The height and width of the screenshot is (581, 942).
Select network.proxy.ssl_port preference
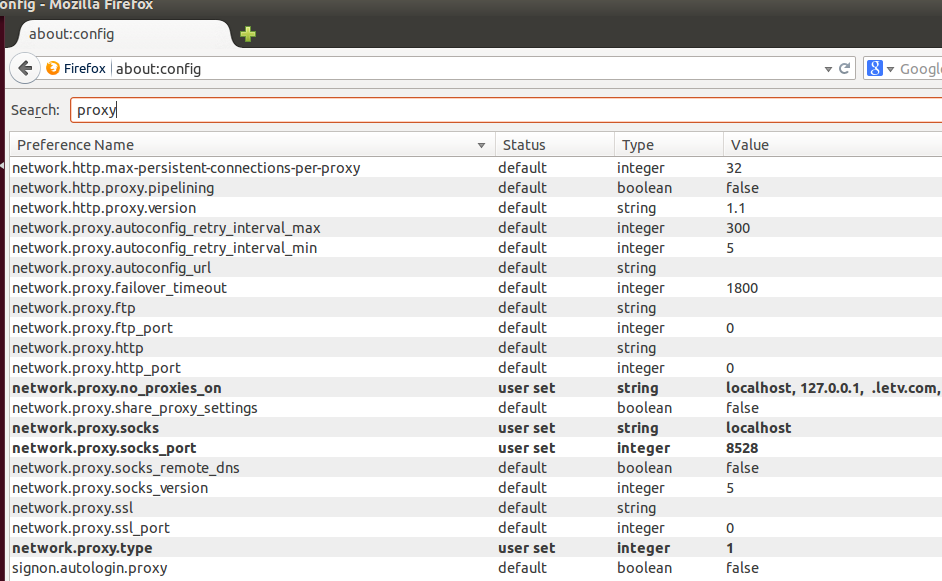pos(91,528)
